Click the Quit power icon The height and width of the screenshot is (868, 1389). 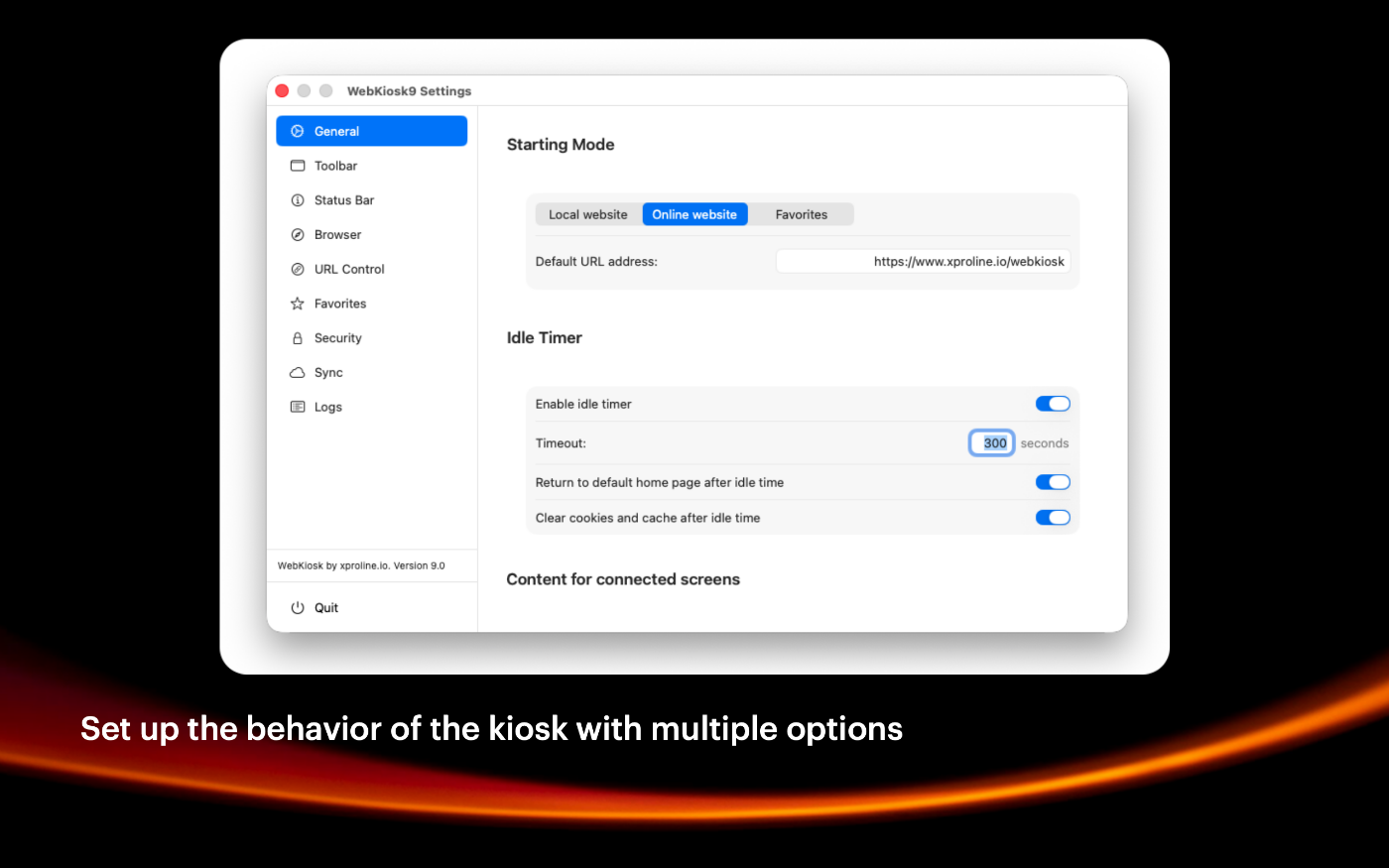[298, 608]
